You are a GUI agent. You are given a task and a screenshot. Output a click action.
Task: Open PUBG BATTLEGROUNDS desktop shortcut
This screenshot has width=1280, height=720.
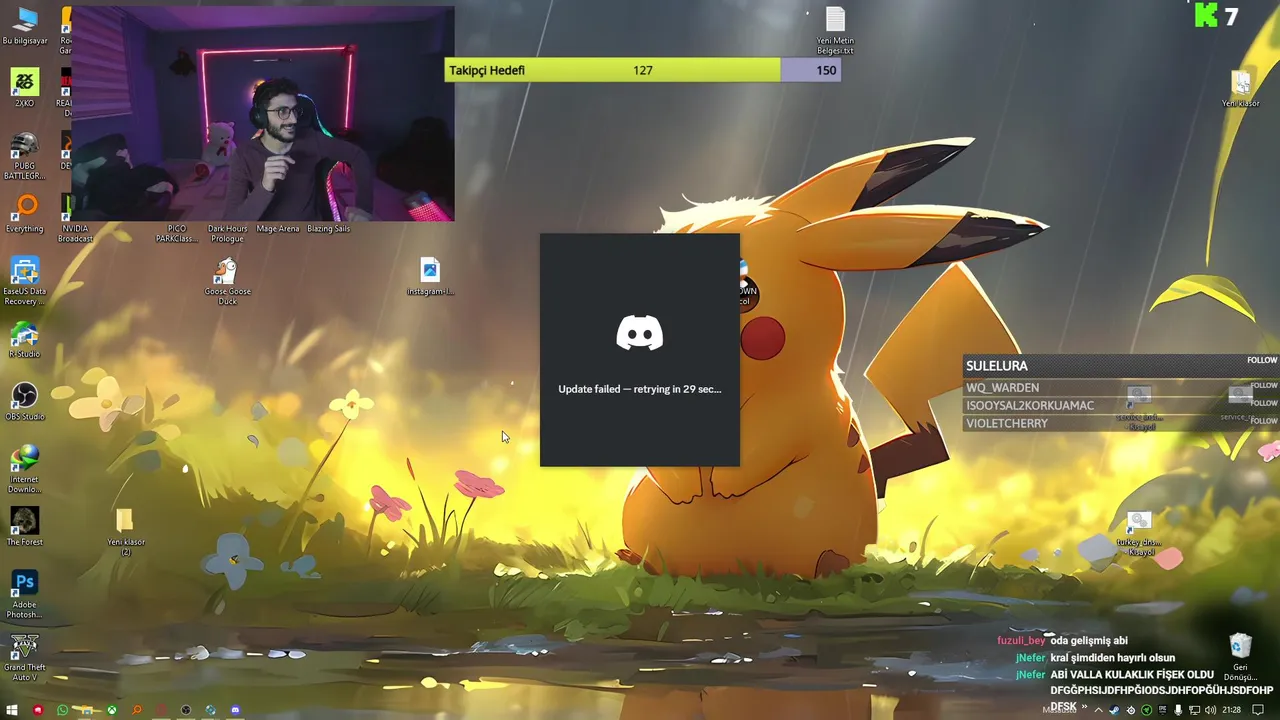coord(25,156)
